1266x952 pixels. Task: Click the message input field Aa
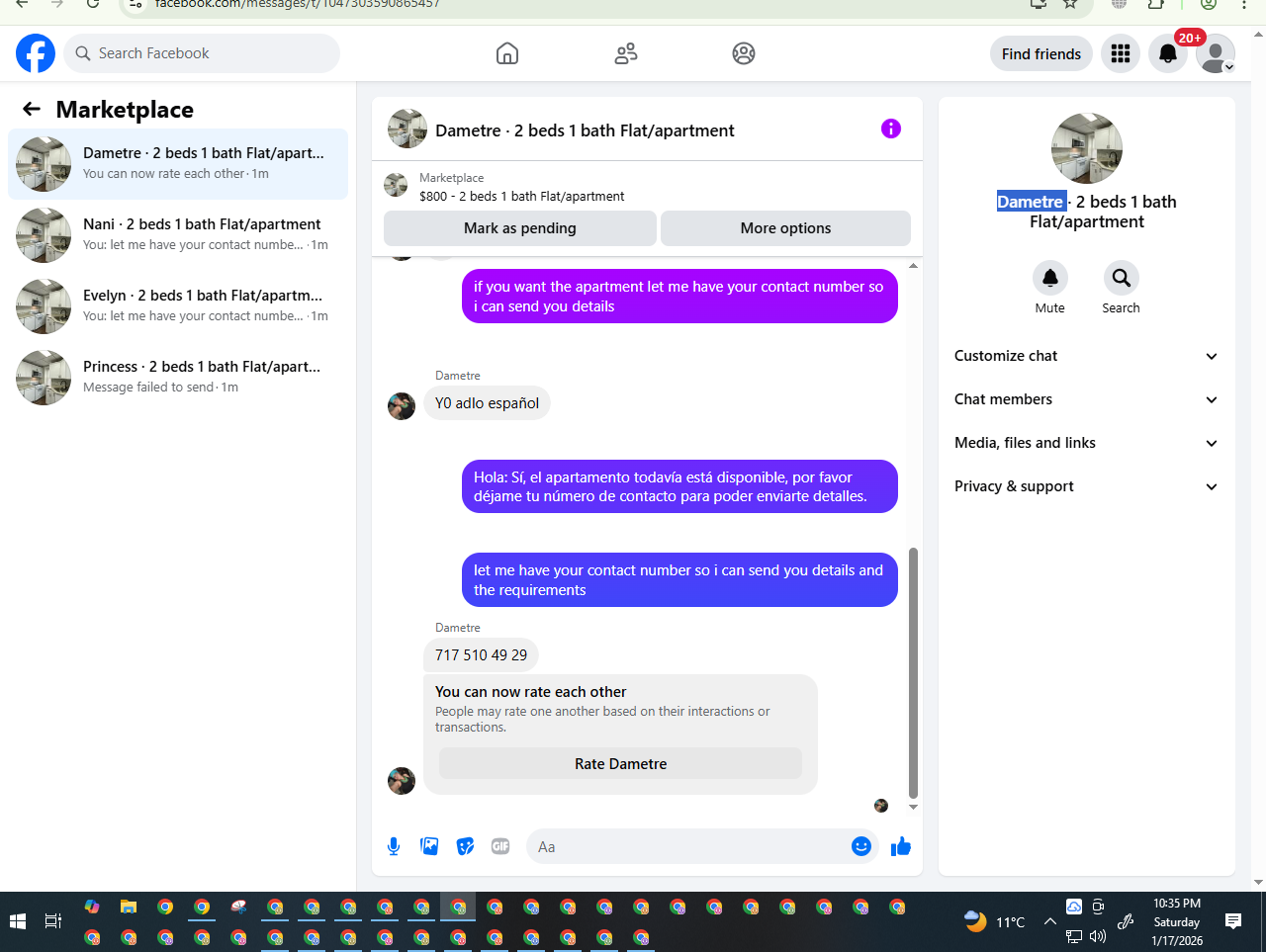pos(689,846)
